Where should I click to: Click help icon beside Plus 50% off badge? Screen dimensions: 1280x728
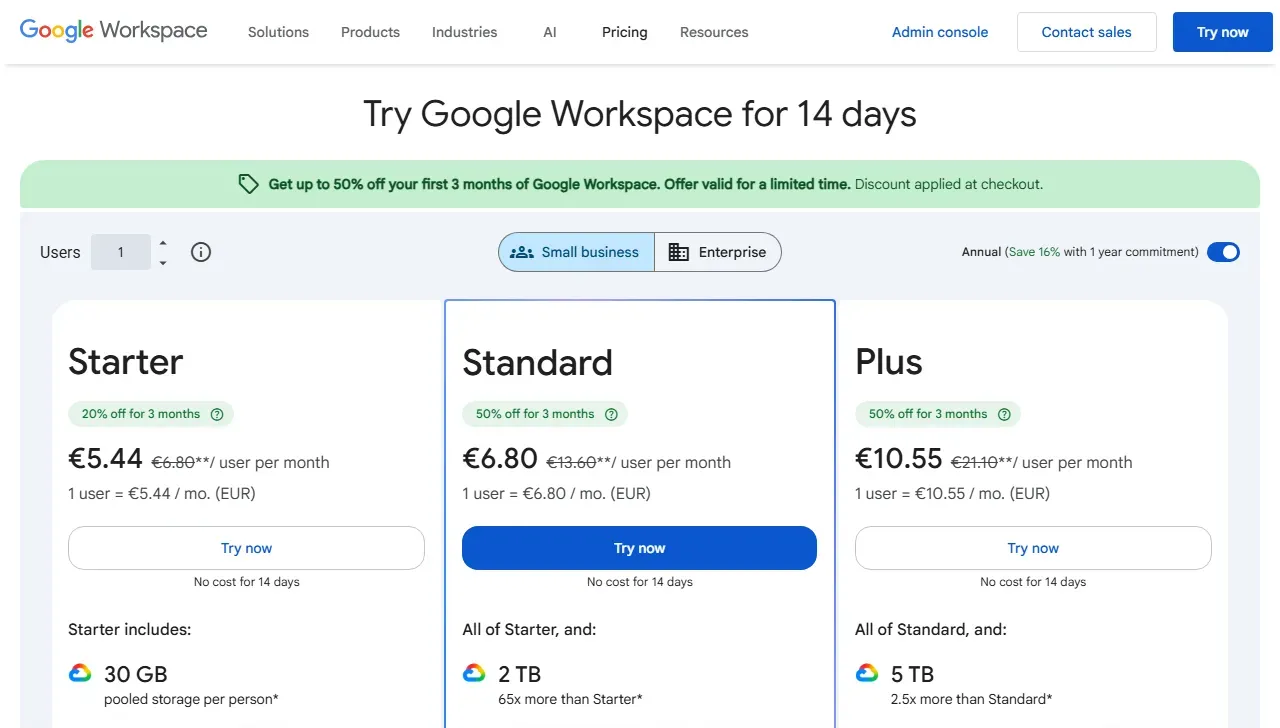point(1004,414)
